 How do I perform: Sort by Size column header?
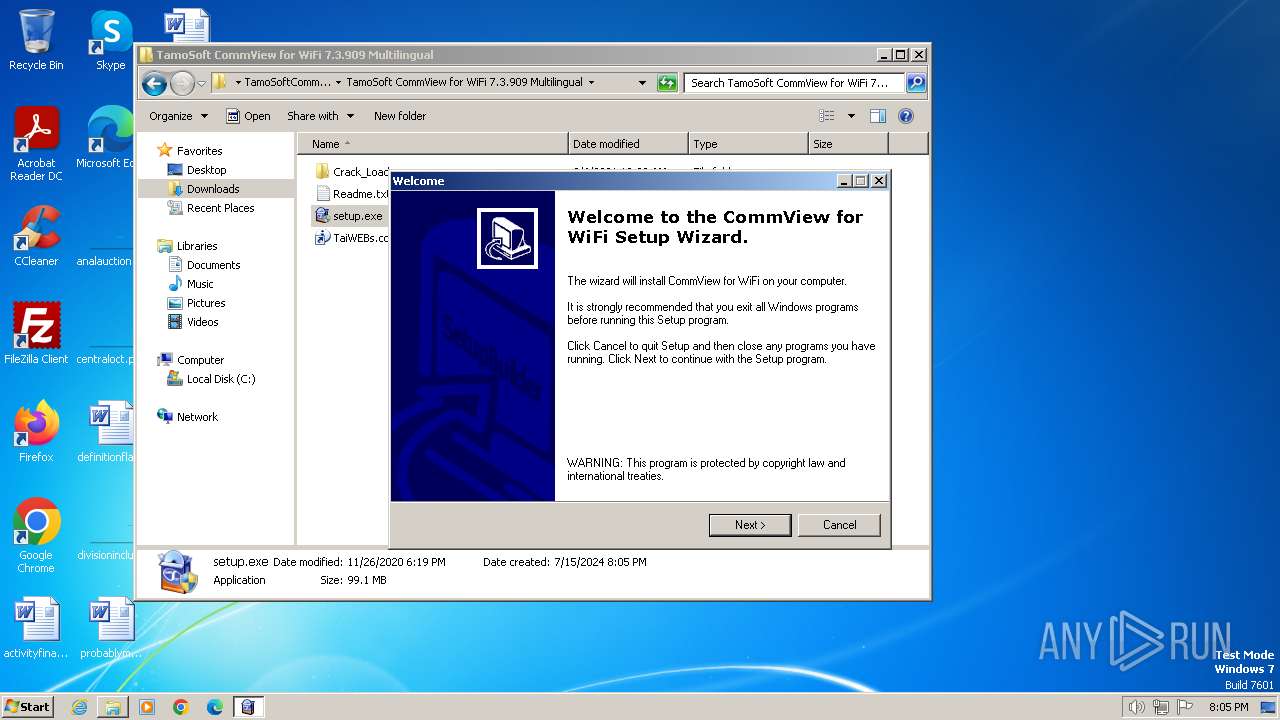click(x=848, y=144)
